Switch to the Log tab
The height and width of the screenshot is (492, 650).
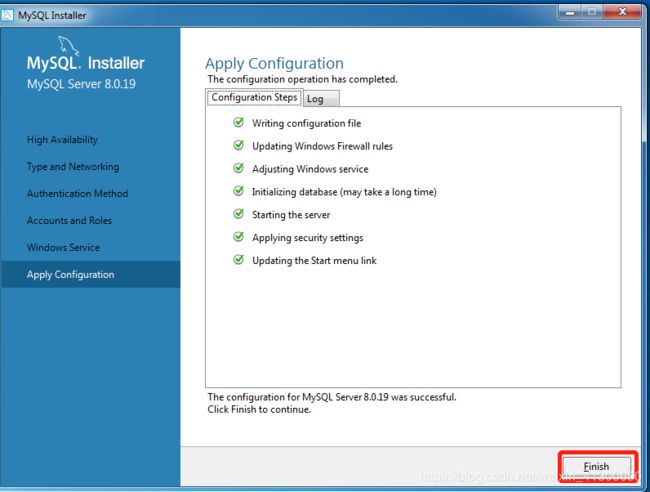(321, 99)
